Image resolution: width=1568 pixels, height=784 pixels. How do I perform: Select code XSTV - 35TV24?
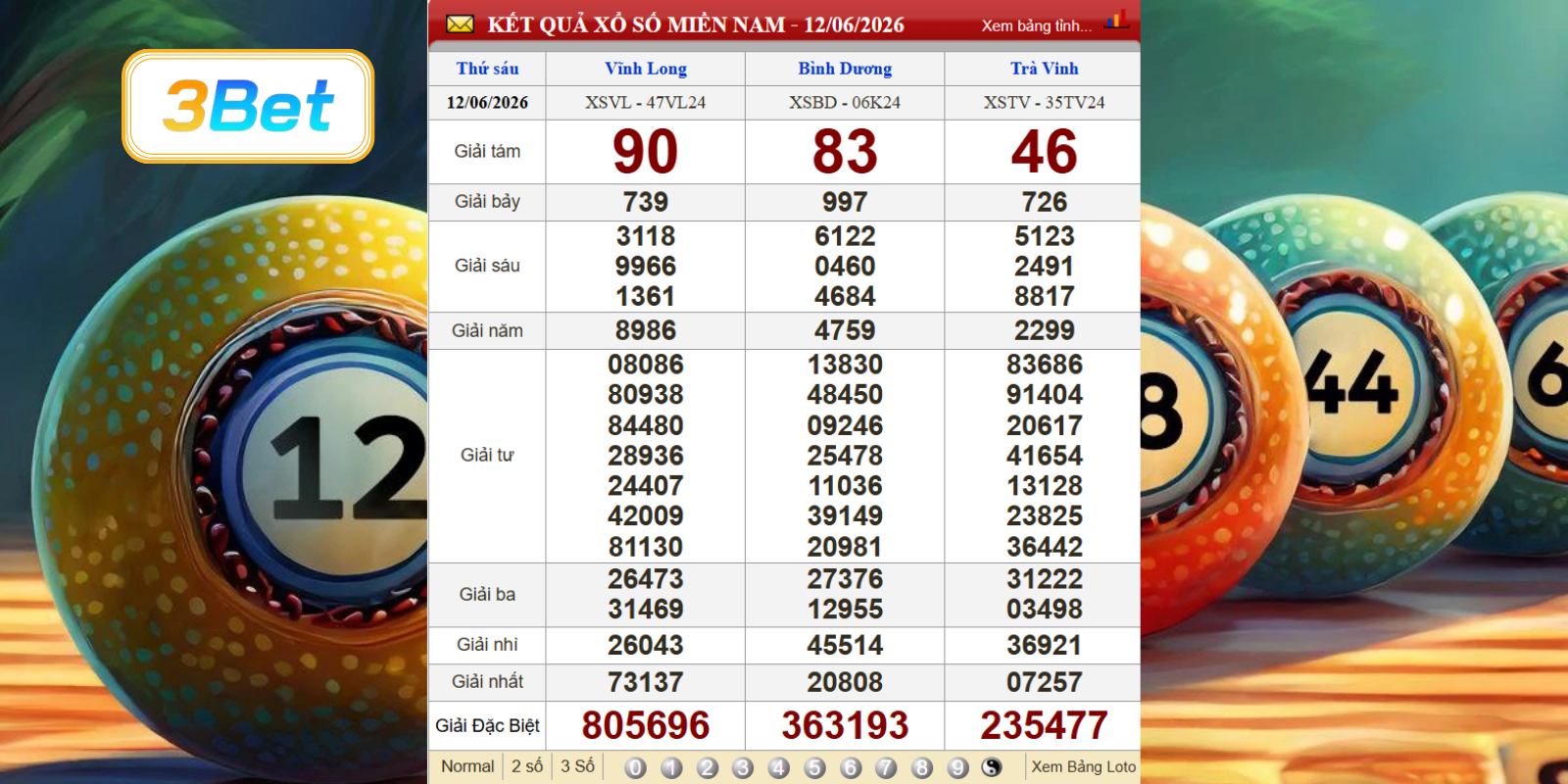pos(1045,103)
